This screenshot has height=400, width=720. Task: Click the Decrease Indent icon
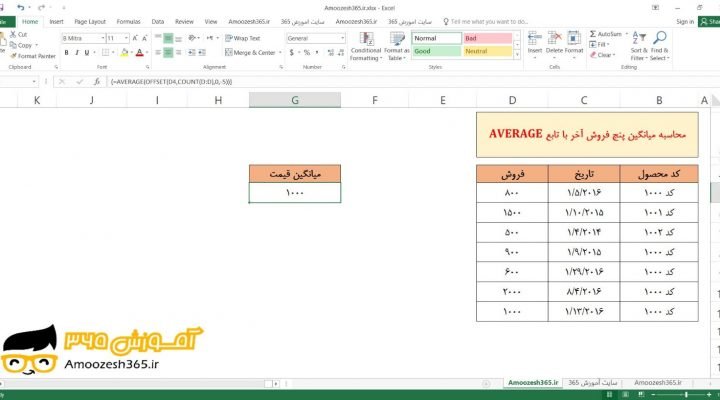[x=191, y=53]
